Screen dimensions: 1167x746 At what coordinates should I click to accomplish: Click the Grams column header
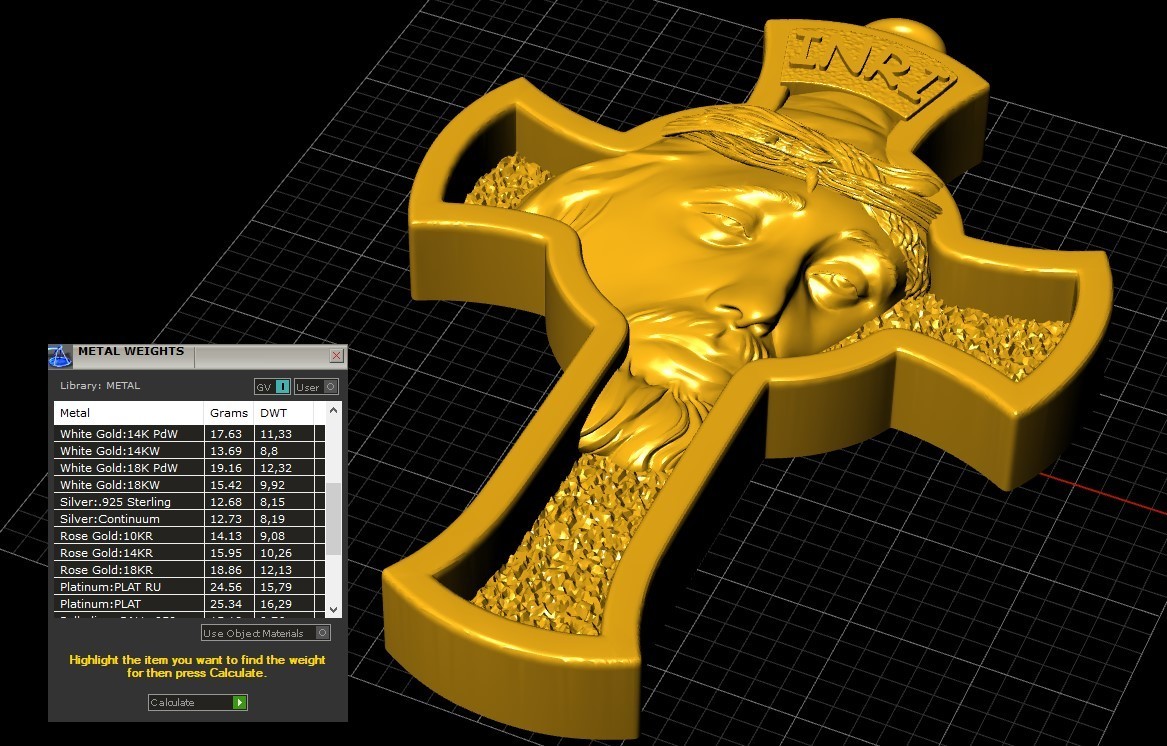[228, 412]
